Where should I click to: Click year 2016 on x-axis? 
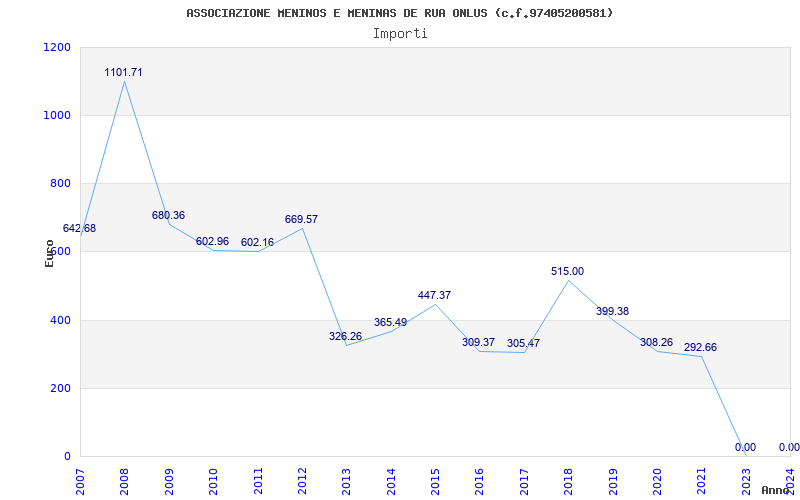pyautogui.click(x=480, y=481)
